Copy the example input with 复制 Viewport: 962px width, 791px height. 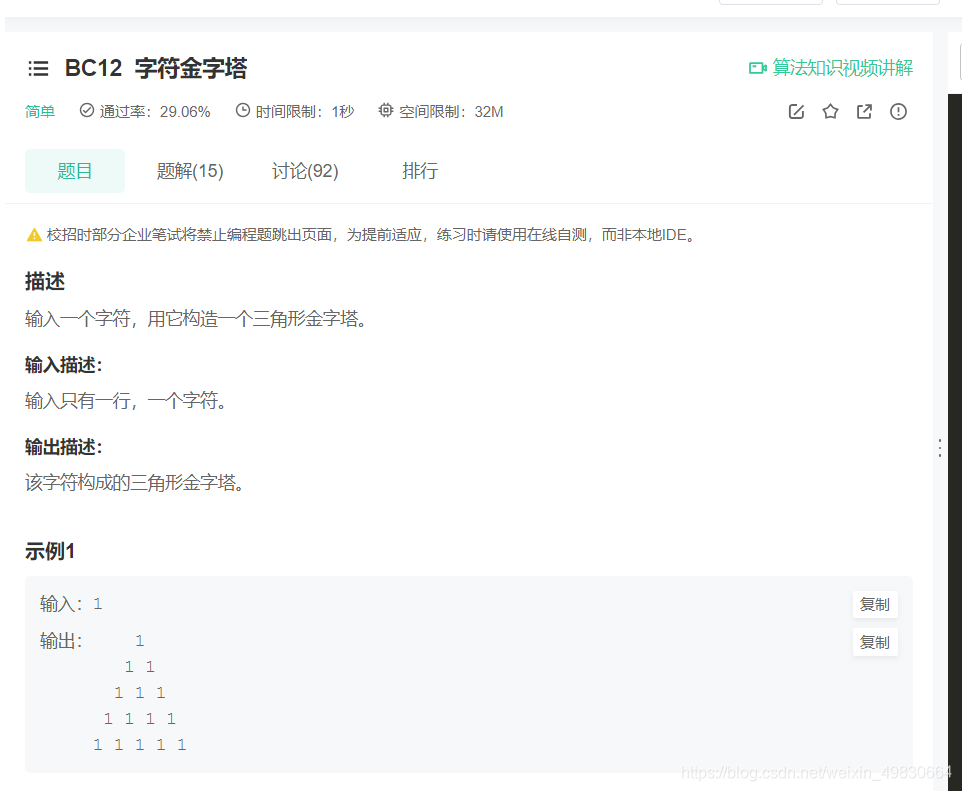pyautogui.click(x=875, y=605)
